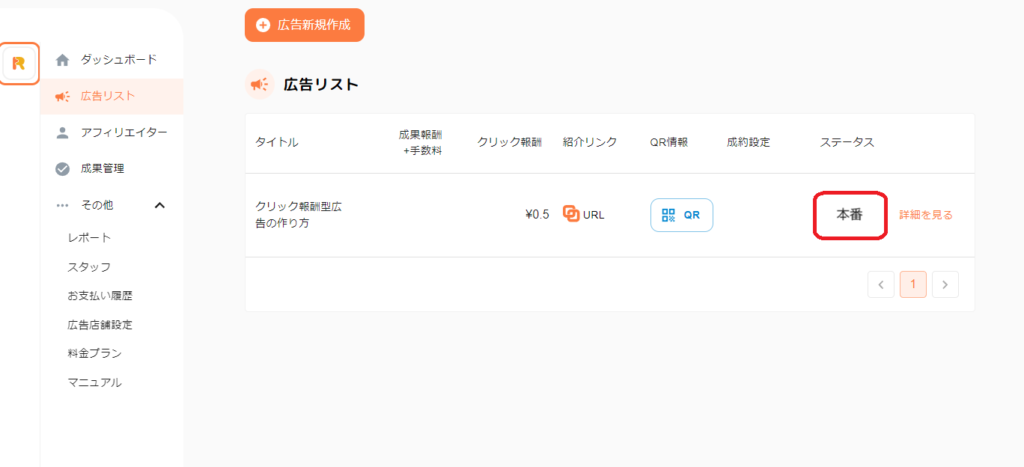Click the orange R app logo
The width and height of the screenshot is (1024, 467).
click(19, 63)
